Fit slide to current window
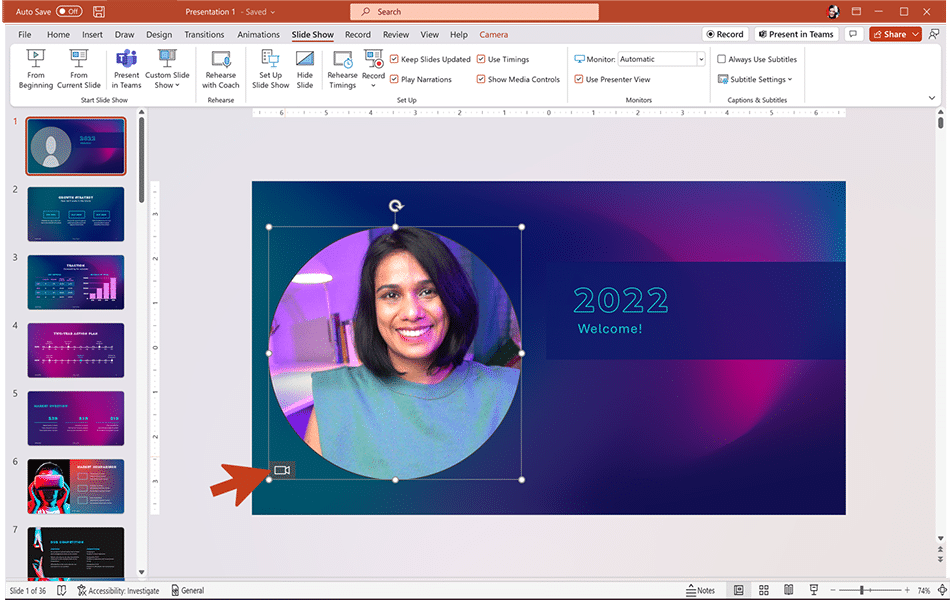The height and width of the screenshot is (600, 950). click(x=942, y=590)
